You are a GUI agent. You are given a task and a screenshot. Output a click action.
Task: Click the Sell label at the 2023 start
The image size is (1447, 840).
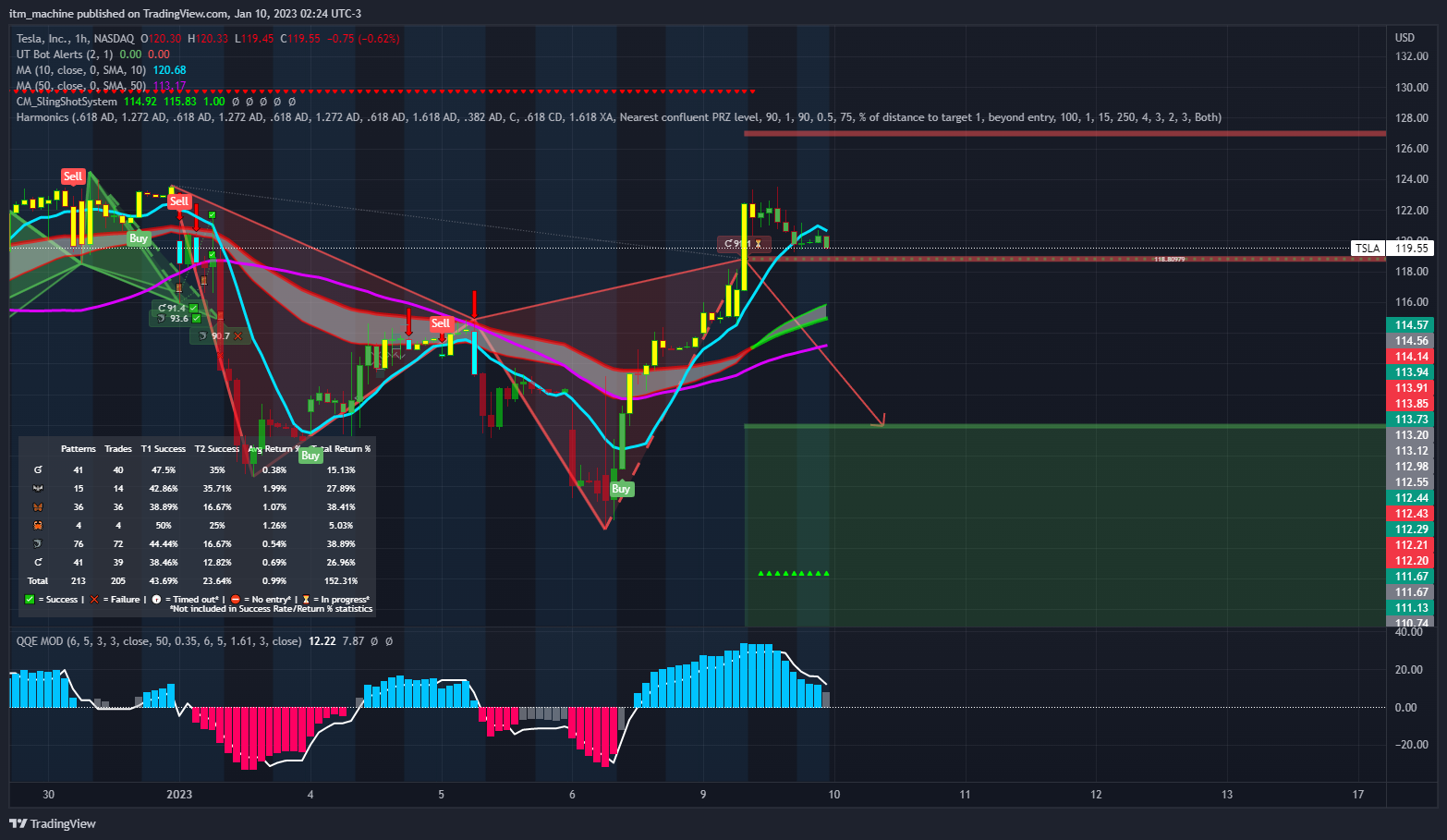coord(179,201)
